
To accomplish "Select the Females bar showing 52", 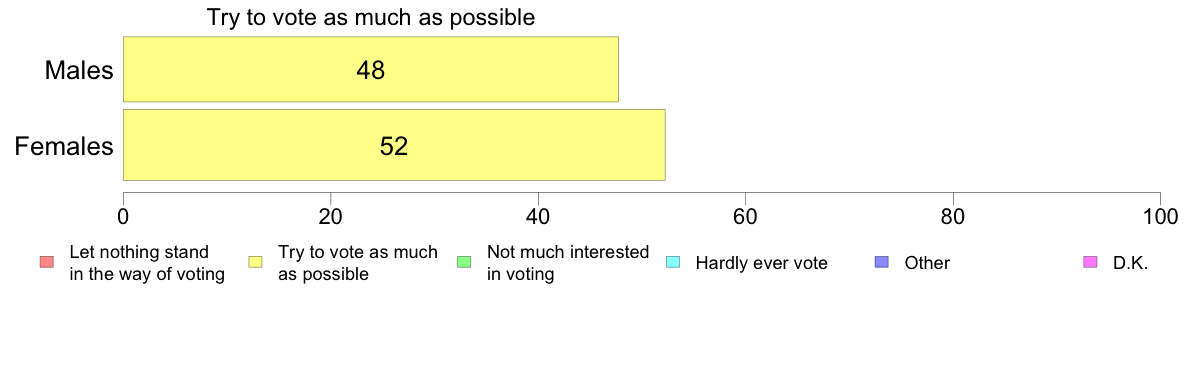I will click(x=394, y=145).
